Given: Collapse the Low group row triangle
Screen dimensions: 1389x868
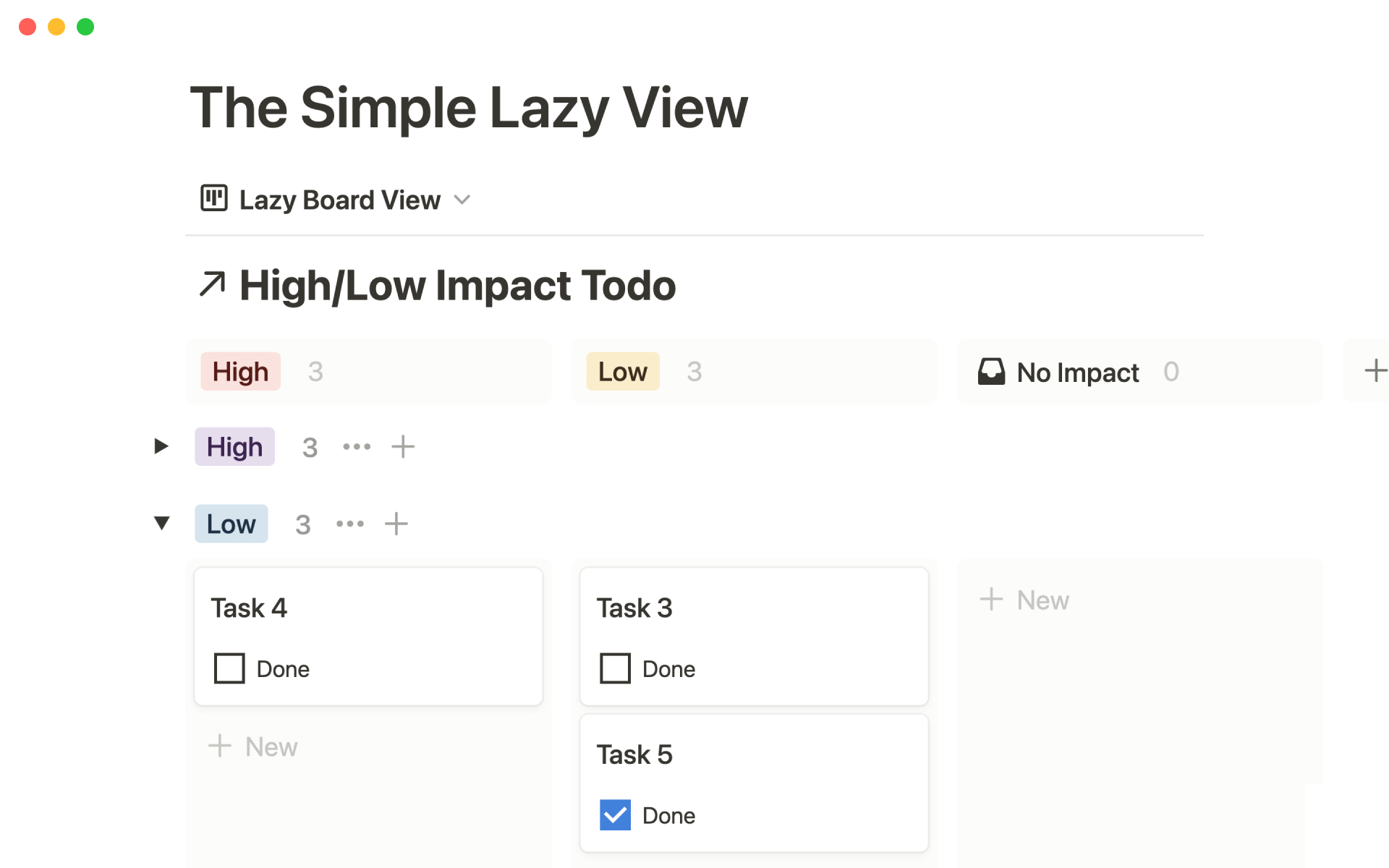Looking at the screenshot, I should (x=162, y=523).
